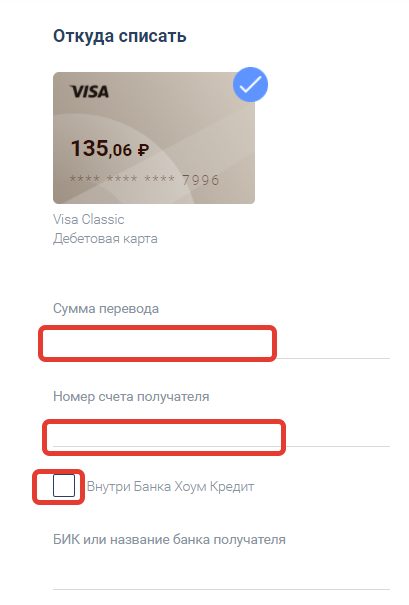Click the "Номер счета получателя" label
The width and height of the screenshot is (409, 605).
tap(131, 397)
